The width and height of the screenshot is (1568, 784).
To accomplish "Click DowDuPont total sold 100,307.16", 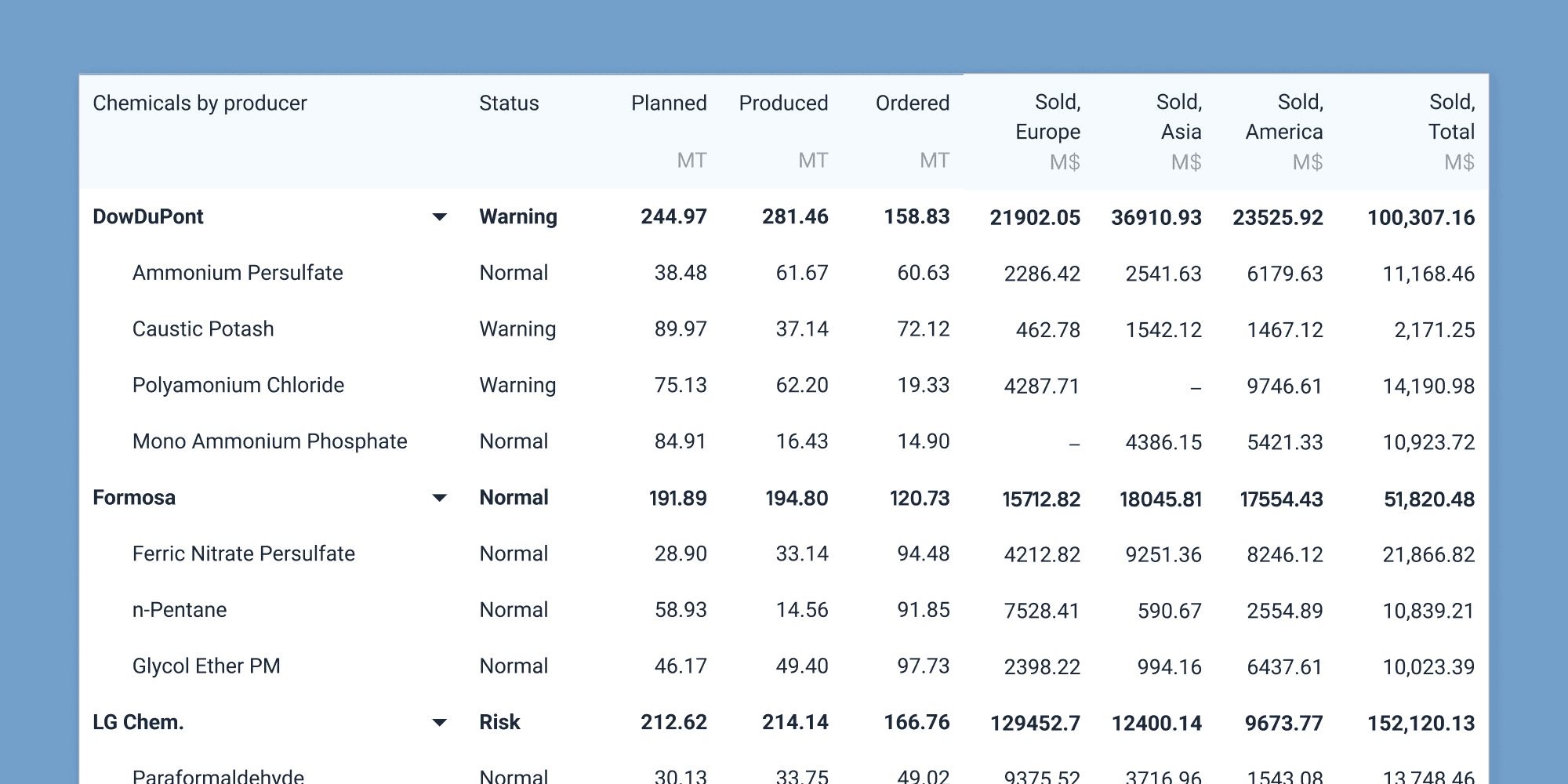I will click(x=1421, y=217).
